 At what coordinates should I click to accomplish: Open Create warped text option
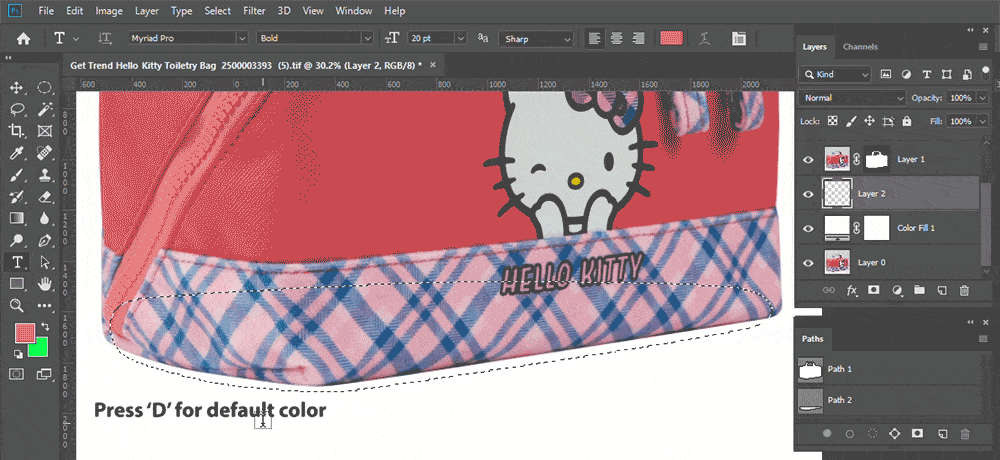(704, 38)
